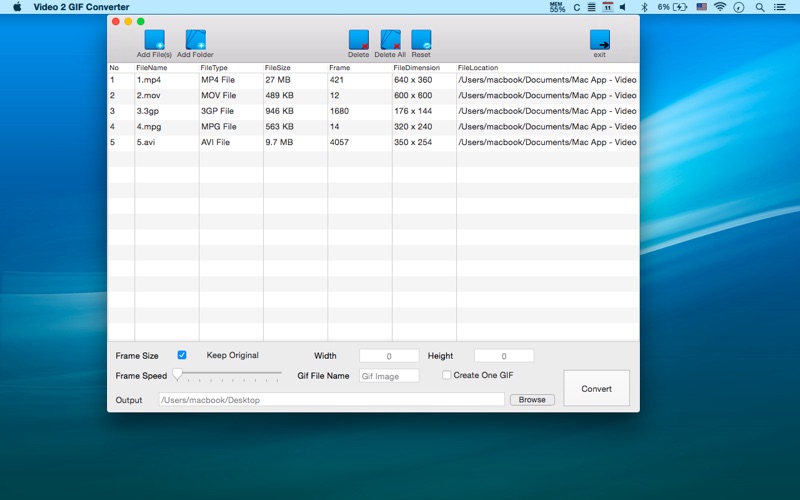Select the 1.mp4 file row
800x500 pixels.
click(373, 80)
